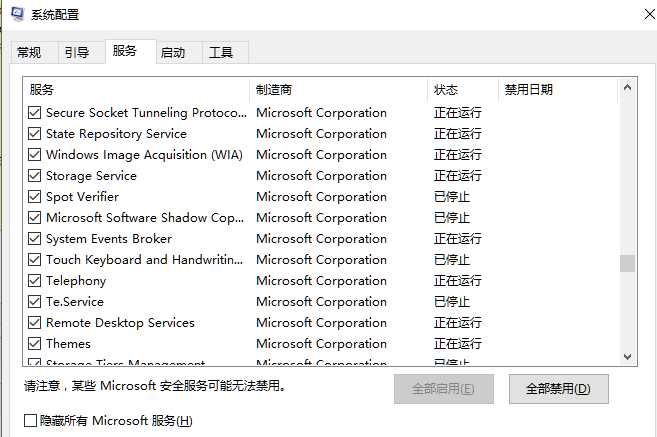Viewport: 657px width, 437px height.
Task: Open the 引导 tab
Action: pyautogui.click(x=77, y=52)
